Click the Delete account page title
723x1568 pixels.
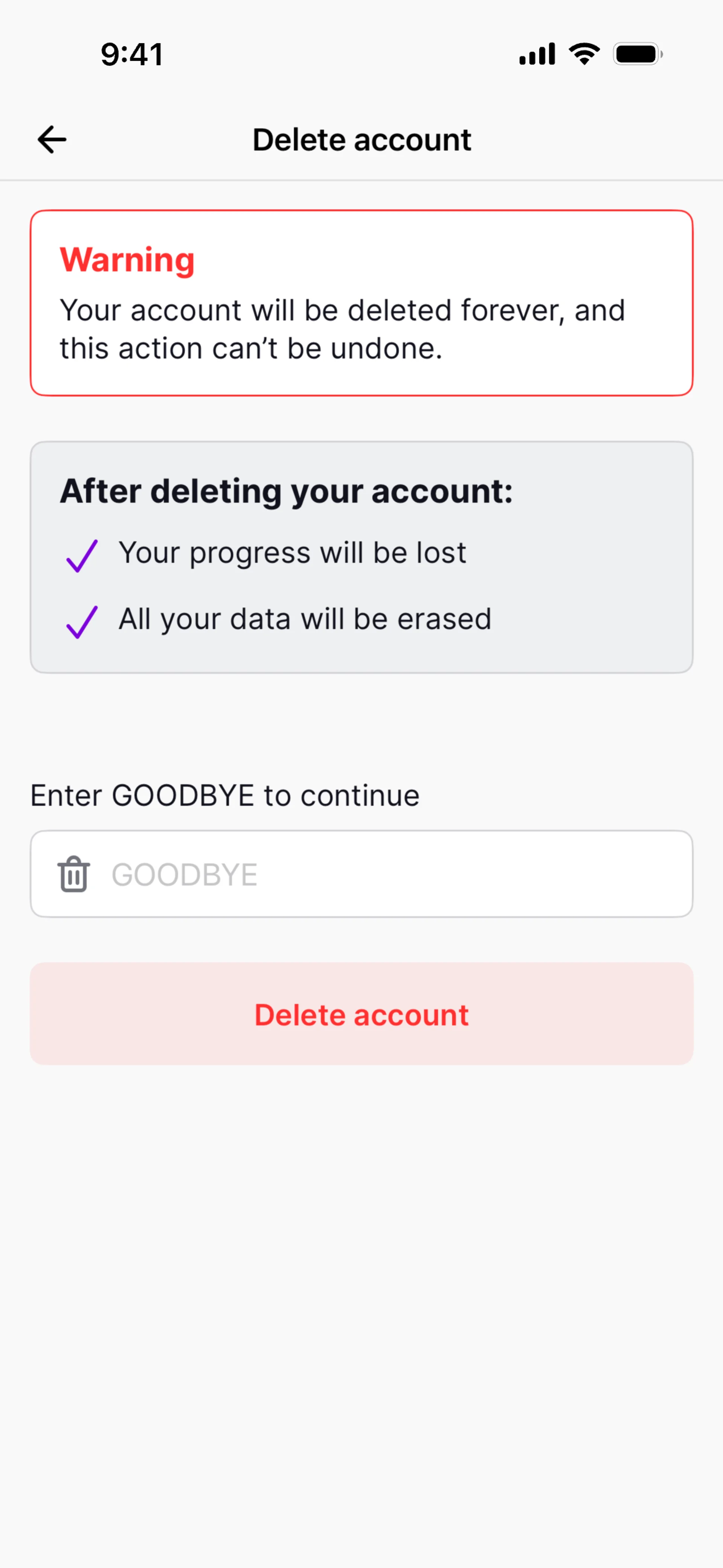pos(361,140)
